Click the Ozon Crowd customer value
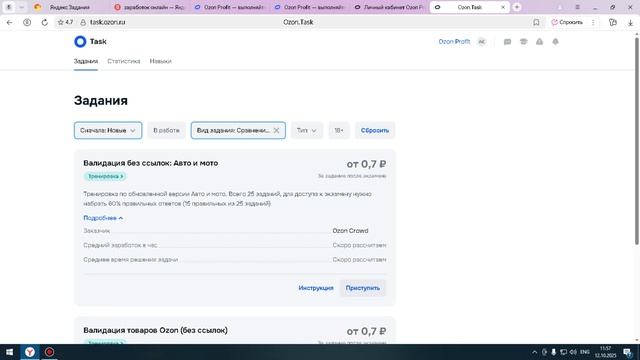Image resolution: width=640 pixels, height=360 pixels. tap(350, 231)
